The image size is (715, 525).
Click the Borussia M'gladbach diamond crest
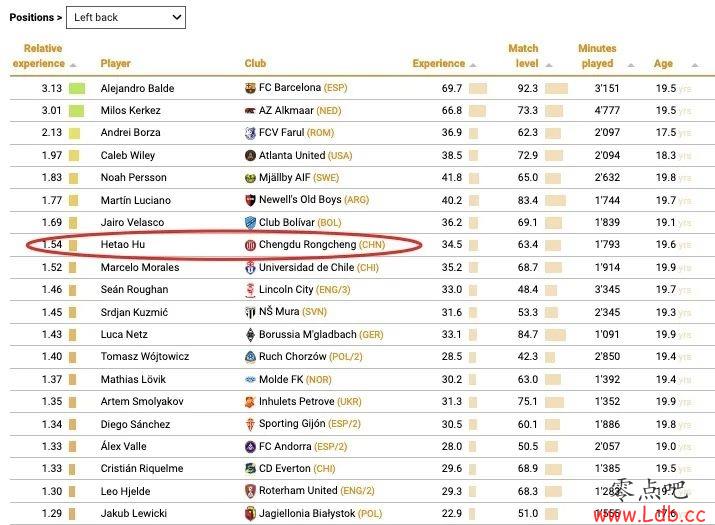250,335
